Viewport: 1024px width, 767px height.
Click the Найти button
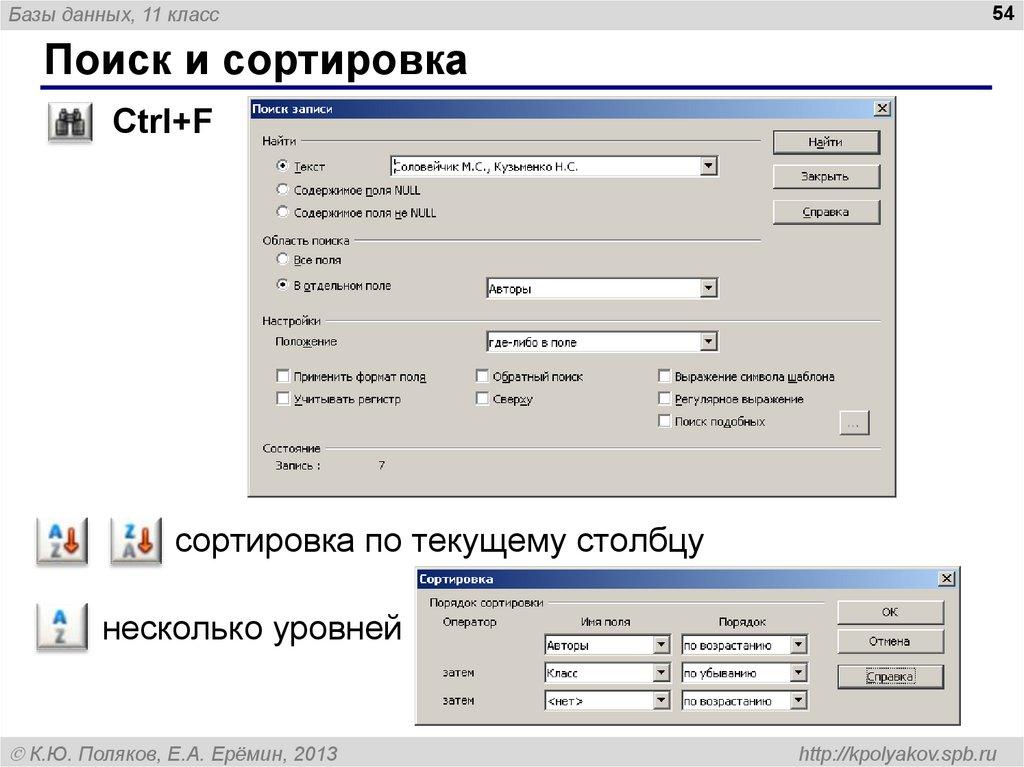826,141
